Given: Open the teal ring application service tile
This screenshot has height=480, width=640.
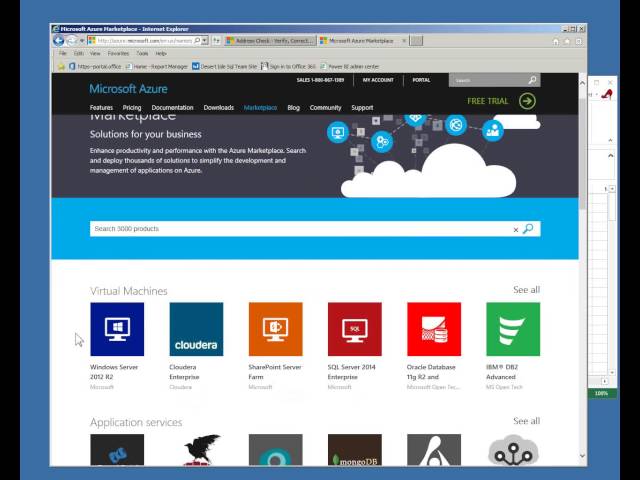Looking at the screenshot, I should point(276,450).
